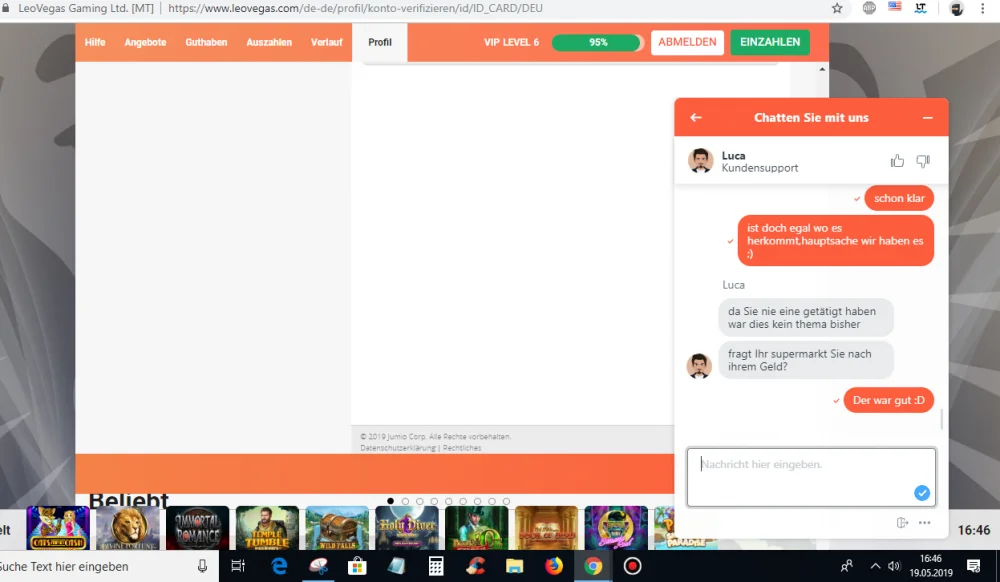The image size is (1000, 582).
Task: Click the page scroll-up arrow
Action: [x=821, y=69]
